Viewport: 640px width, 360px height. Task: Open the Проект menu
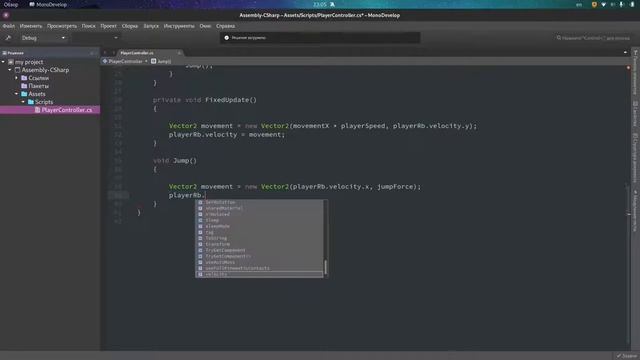coord(109,26)
